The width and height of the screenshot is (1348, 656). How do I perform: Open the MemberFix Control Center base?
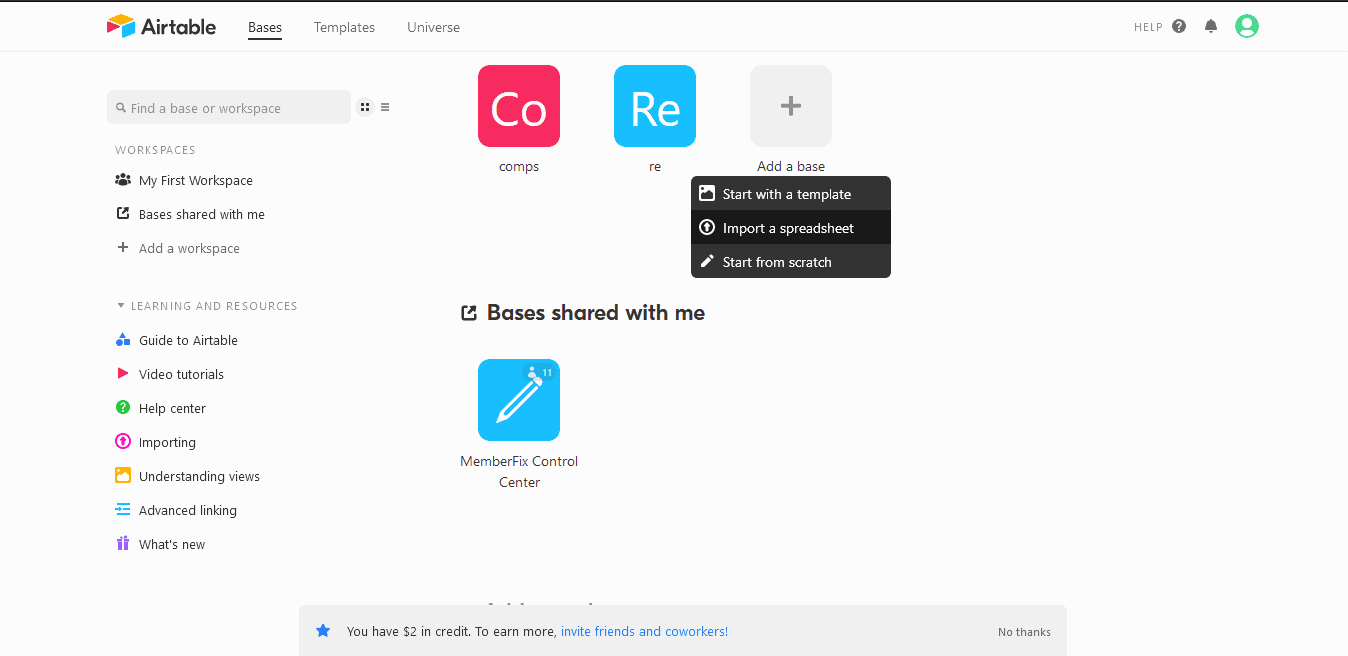click(x=518, y=400)
